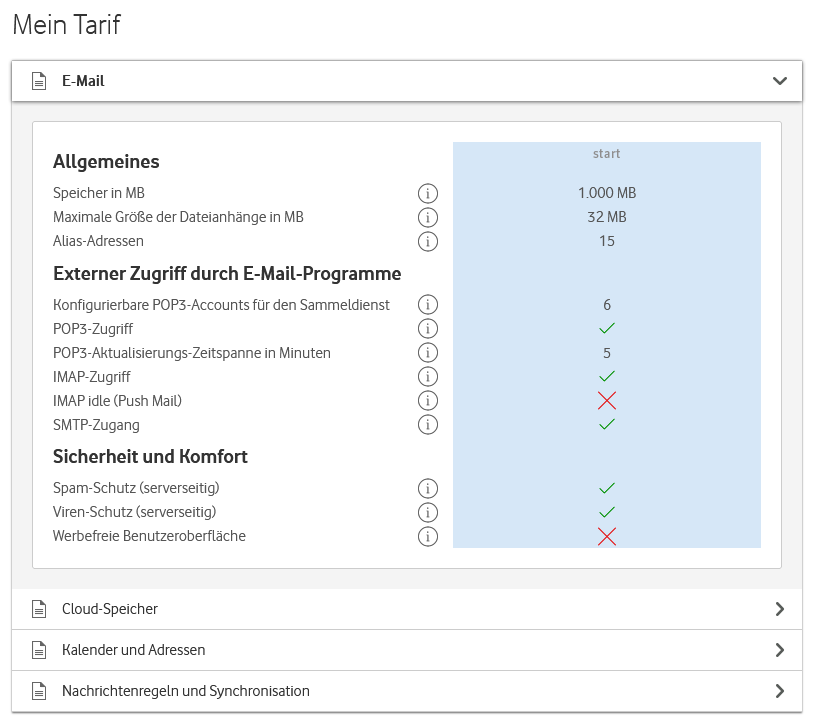
Task: Collapse the E-Mail section chevron
Action: [780, 81]
